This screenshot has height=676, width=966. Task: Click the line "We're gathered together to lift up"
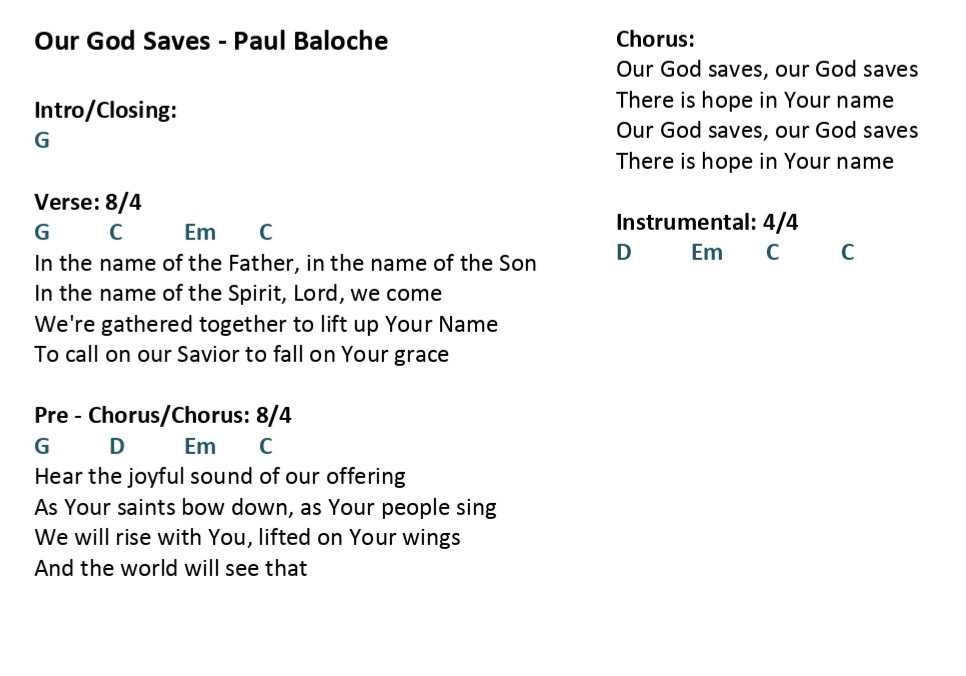pos(266,324)
